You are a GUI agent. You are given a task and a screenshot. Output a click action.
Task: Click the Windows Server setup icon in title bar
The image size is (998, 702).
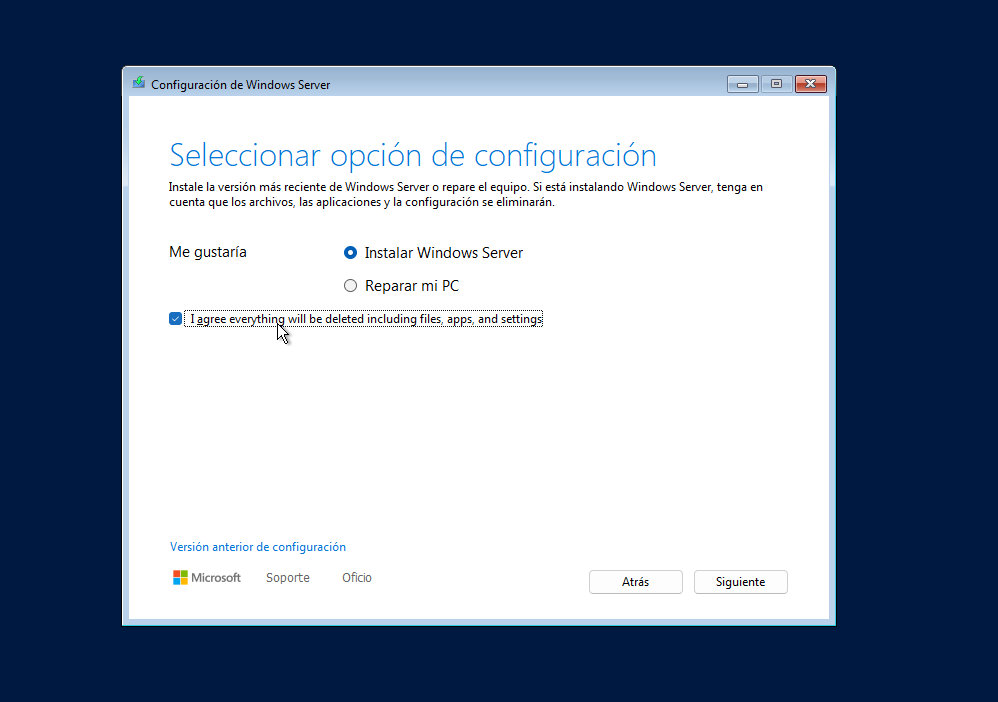tap(139, 84)
